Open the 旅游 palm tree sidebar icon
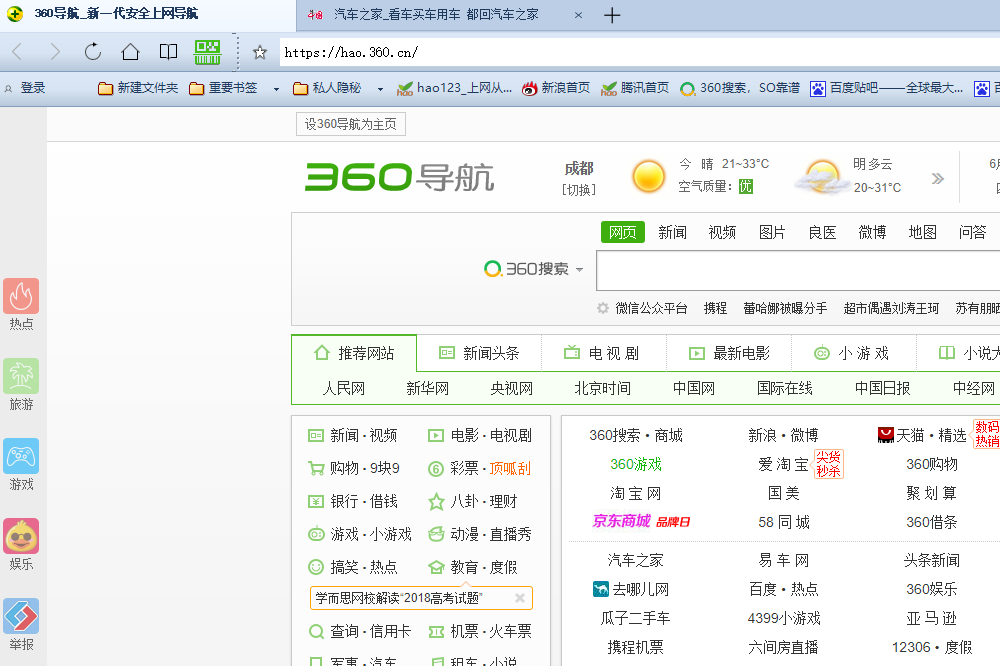This screenshot has height=666, width=1000. point(21,376)
